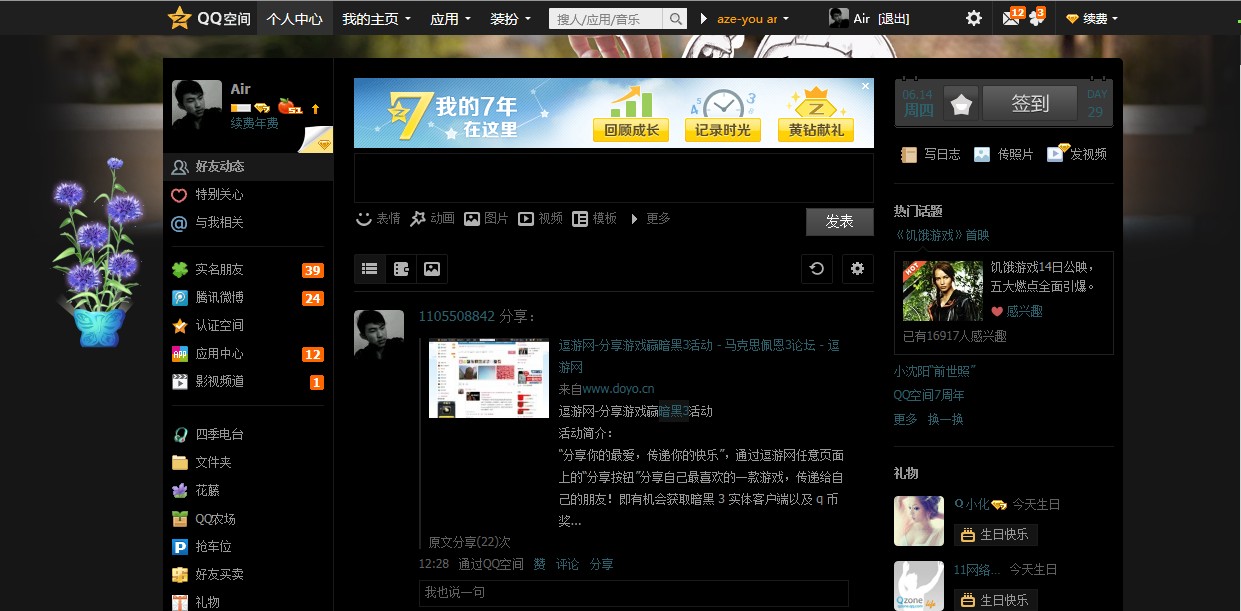Viewport: 1241px width, 611px height.
Task: Click into the 我也说一句 comment box
Action: click(633, 593)
